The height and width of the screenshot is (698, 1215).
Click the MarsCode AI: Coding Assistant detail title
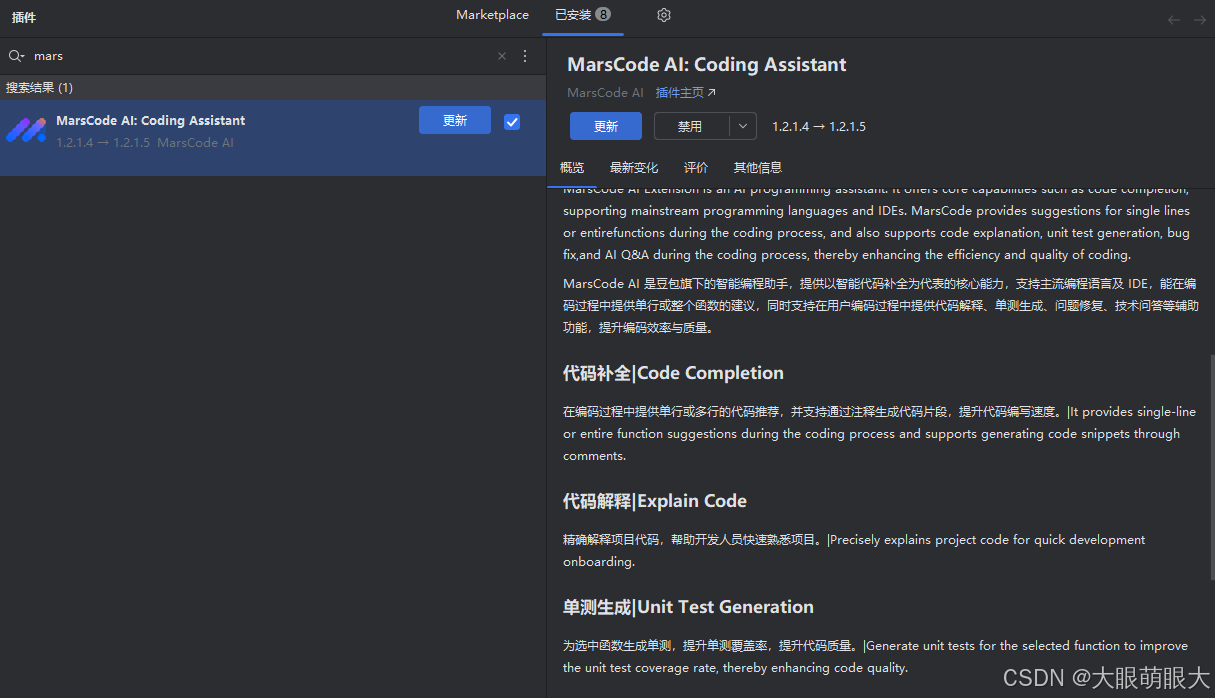pos(707,65)
